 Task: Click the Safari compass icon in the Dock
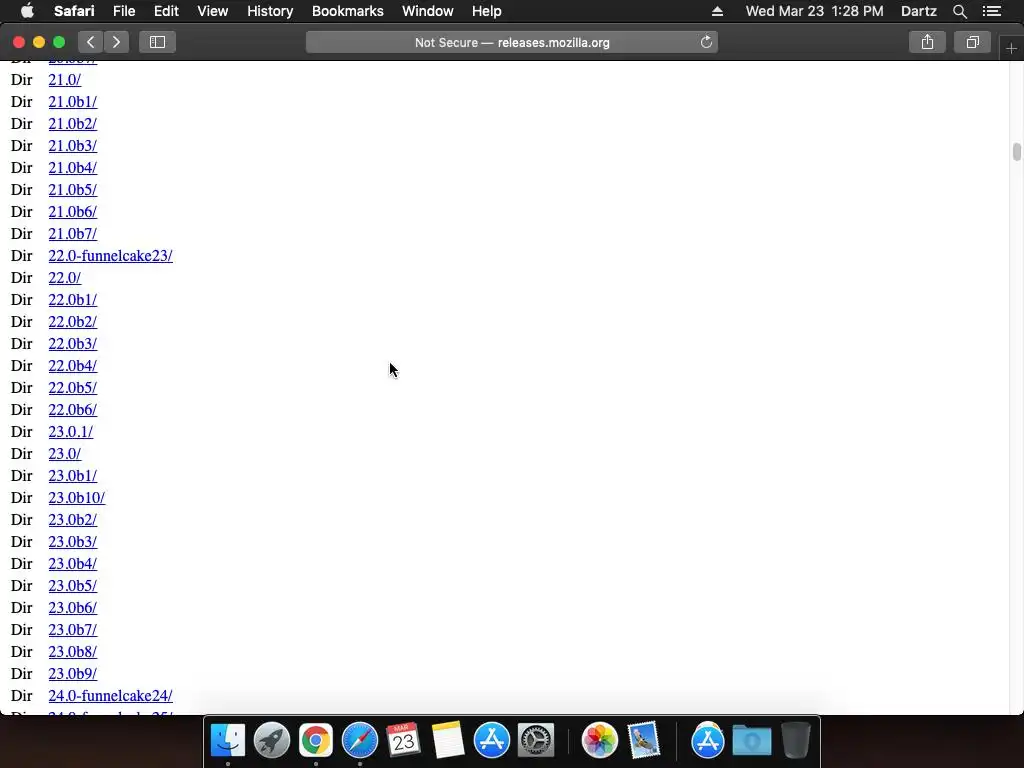pyautogui.click(x=360, y=740)
